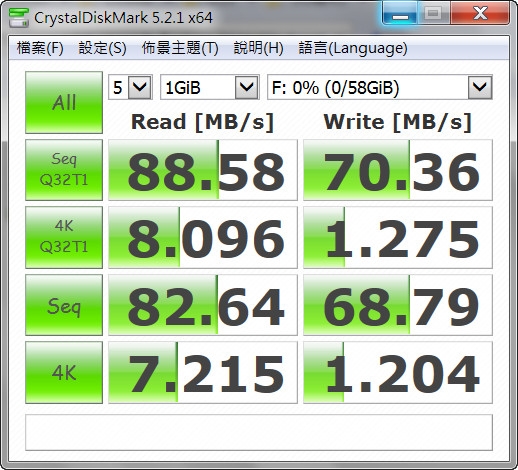The height and width of the screenshot is (470, 518).
Task: Start the 4K Q32T1 test
Action: coord(64,237)
